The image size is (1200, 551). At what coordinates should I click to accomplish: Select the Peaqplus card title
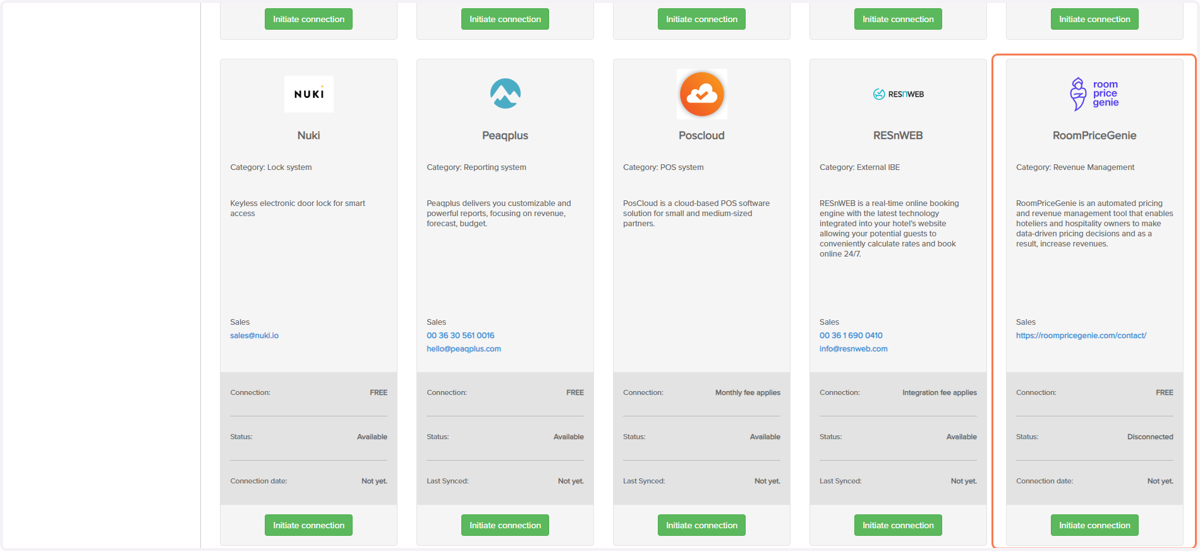pyautogui.click(x=505, y=135)
